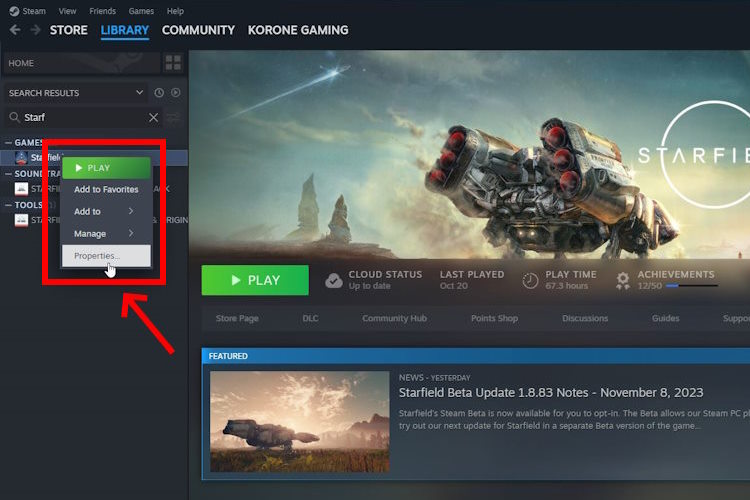Open the View menu
The image size is (750, 500).
(x=67, y=11)
